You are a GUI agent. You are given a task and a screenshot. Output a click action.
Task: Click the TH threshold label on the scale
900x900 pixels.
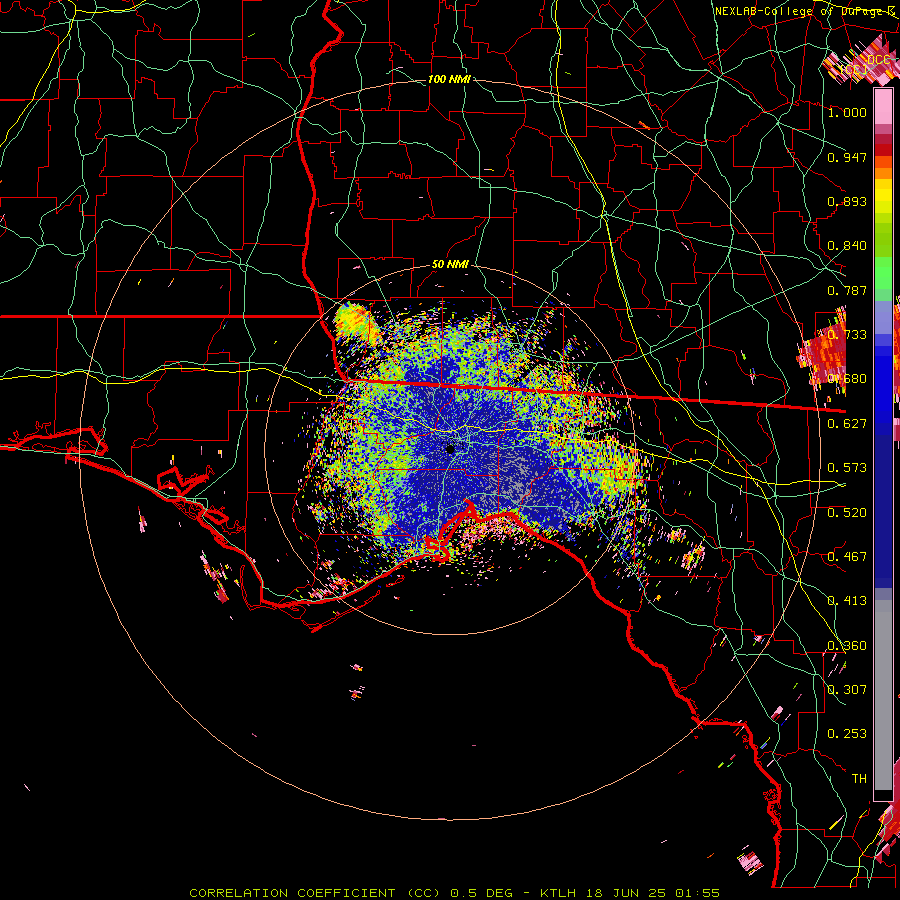(859, 778)
